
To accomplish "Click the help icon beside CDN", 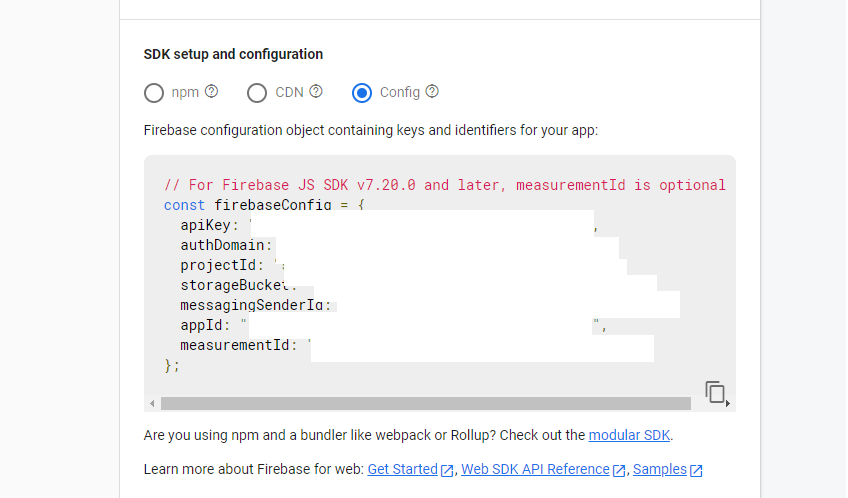I will point(316,91).
